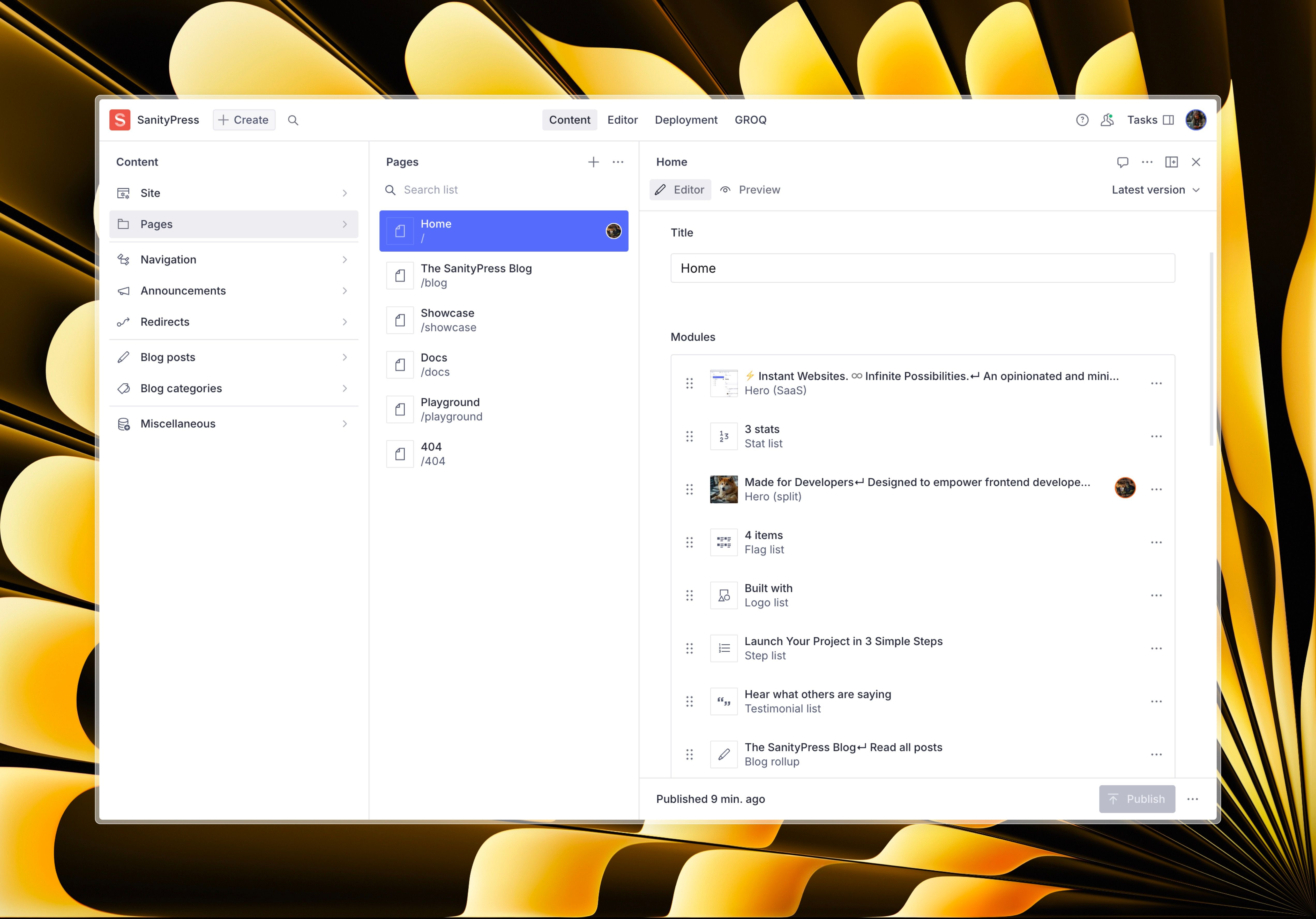Switch to the Editor view
This screenshot has height=919, width=1316.
pyautogui.click(x=680, y=190)
